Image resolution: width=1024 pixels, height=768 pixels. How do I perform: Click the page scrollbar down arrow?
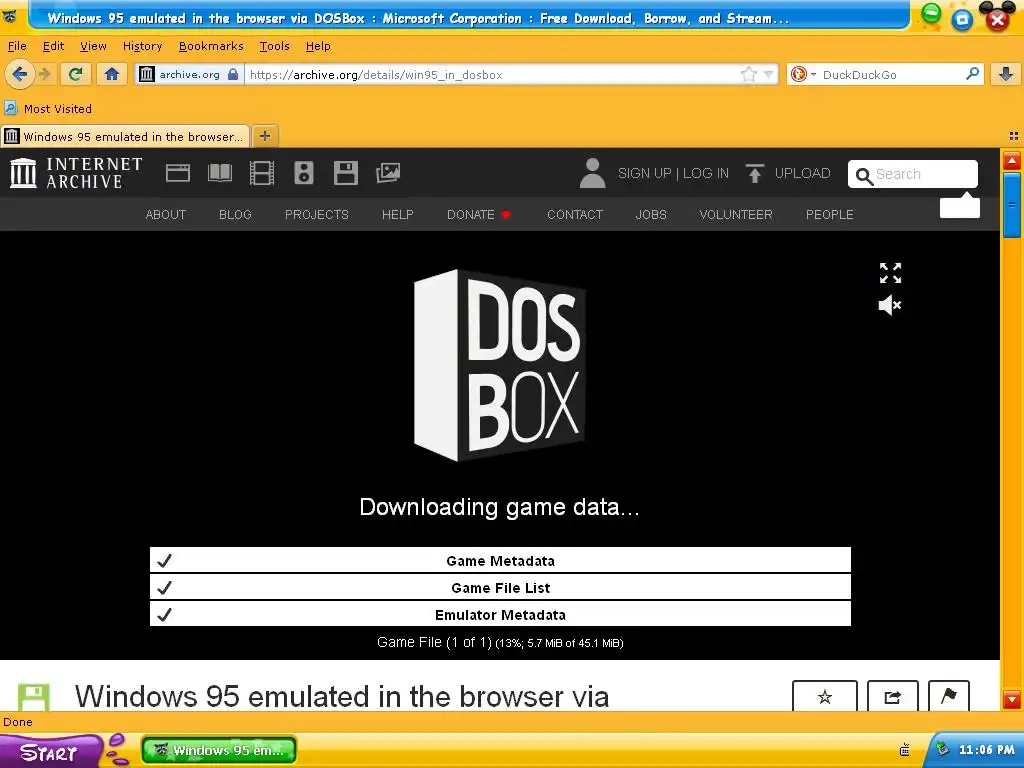point(1012,699)
